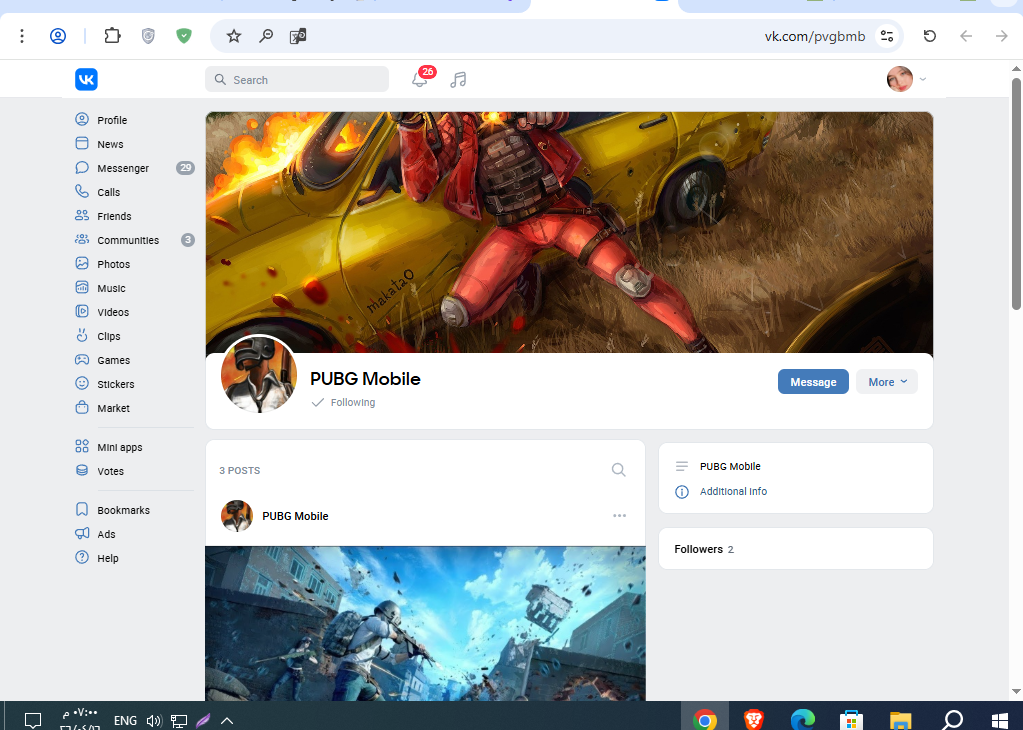This screenshot has width=1023, height=730.
Task: Open the site settings icon in the address bar
Action: [x=887, y=36]
